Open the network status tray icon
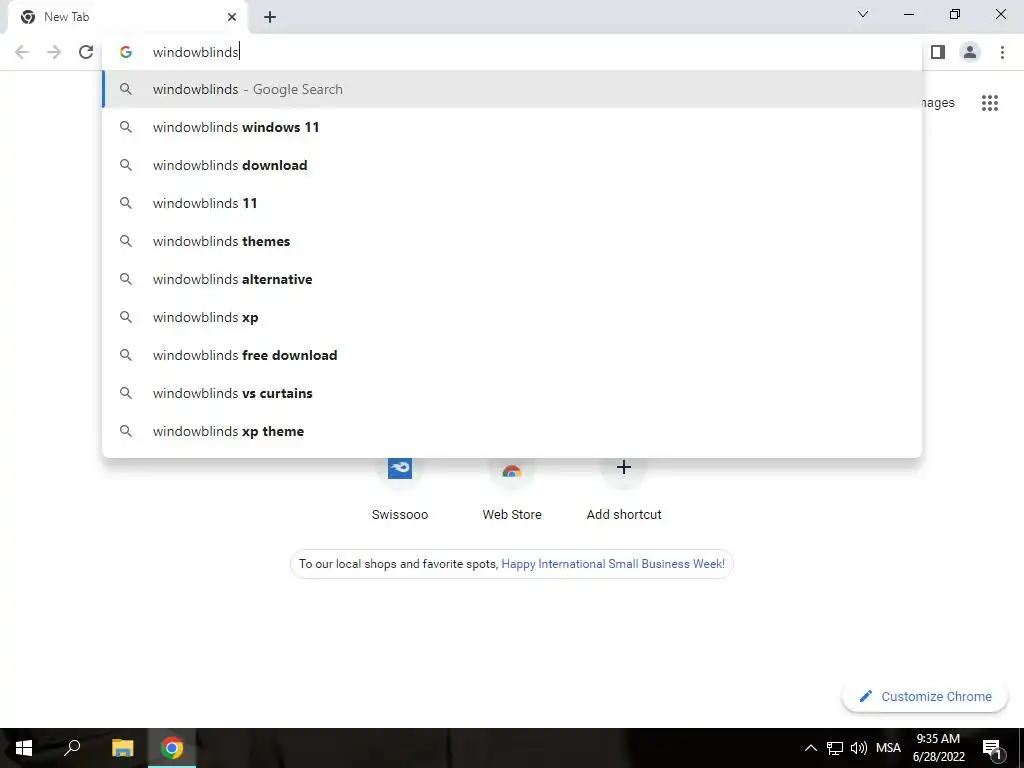The height and width of the screenshot is (768, 1024). point(835,748)
